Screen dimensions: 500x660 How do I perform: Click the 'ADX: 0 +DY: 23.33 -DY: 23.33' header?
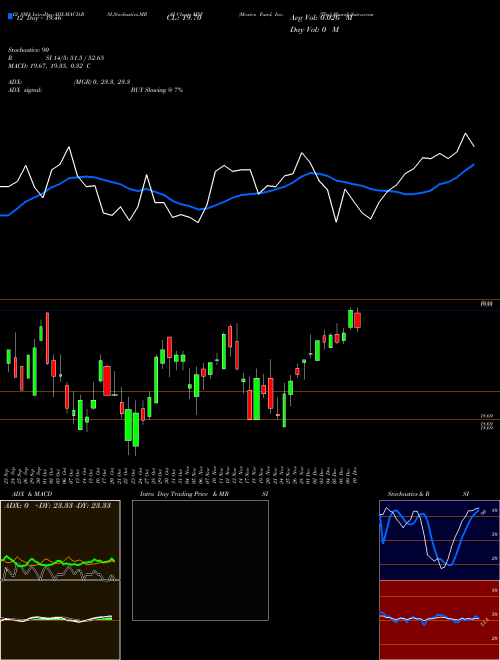[57, 505]
